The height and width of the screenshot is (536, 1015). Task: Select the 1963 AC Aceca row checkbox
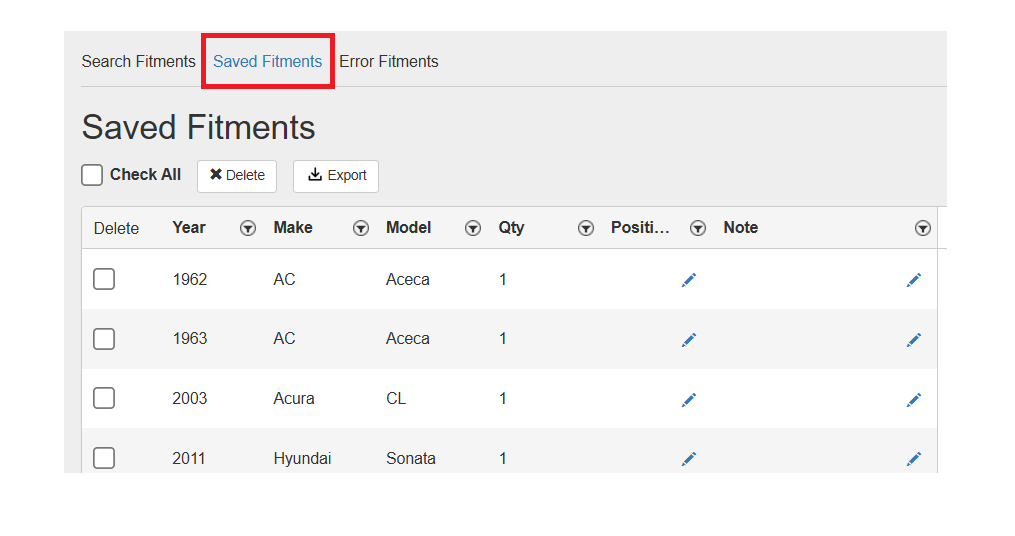point(104,339)
